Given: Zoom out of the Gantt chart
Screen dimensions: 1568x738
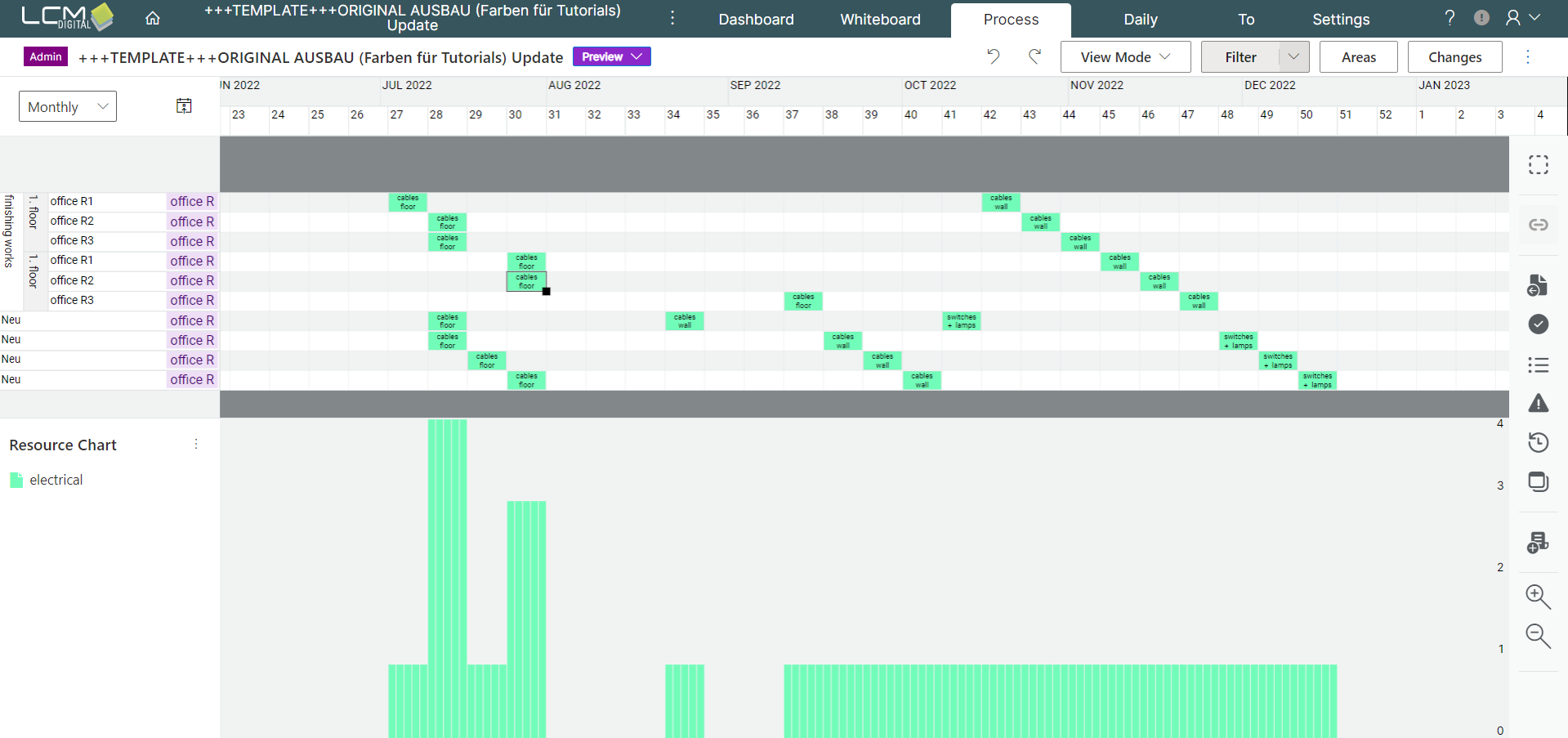Looking at the screenshot, I should (x=1537, y=637).
